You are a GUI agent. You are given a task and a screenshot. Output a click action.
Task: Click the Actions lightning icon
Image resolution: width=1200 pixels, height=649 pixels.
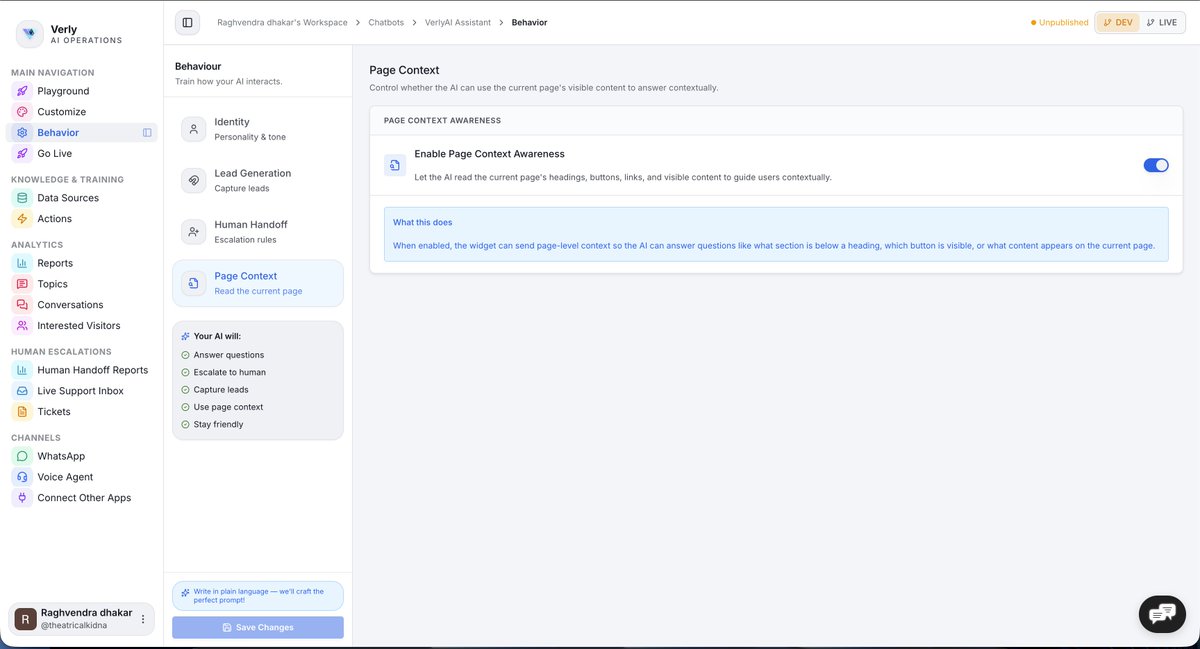(x=21, y=219)
